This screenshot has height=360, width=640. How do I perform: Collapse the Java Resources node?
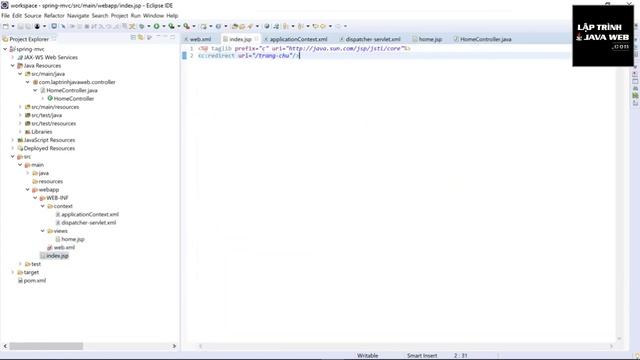13,65
